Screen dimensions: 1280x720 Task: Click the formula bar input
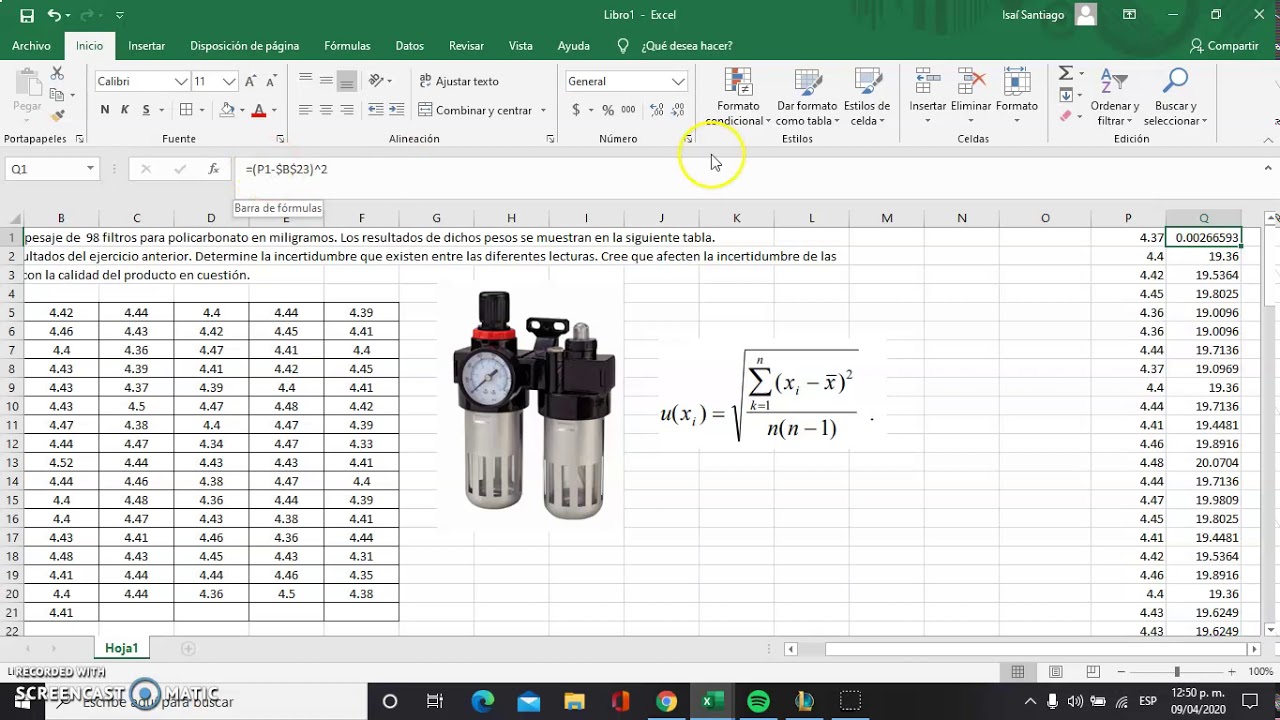(x=745, y=169)
